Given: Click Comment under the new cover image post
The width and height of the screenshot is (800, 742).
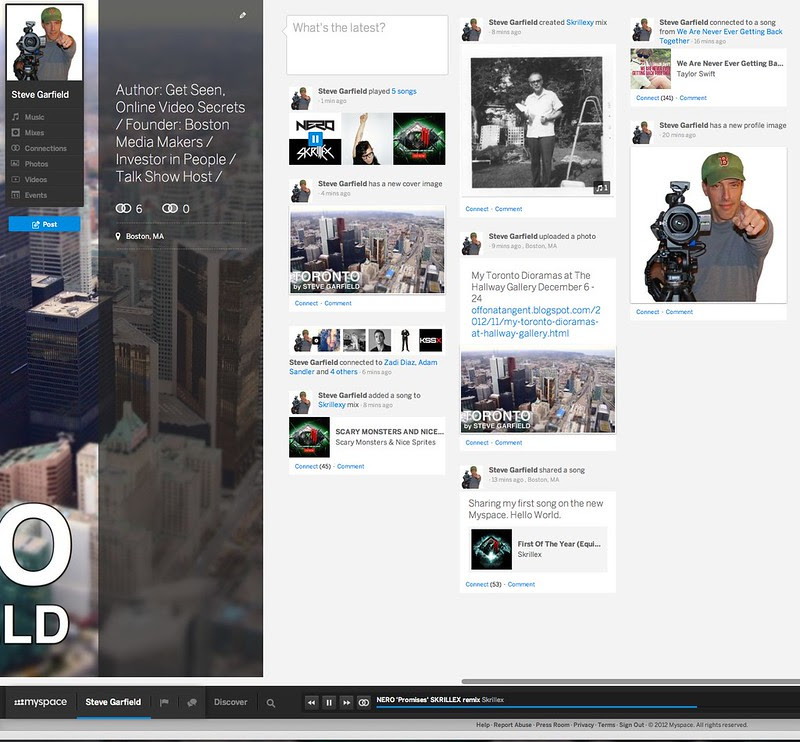Looking at the screenshot, I should tap(338, 303).
